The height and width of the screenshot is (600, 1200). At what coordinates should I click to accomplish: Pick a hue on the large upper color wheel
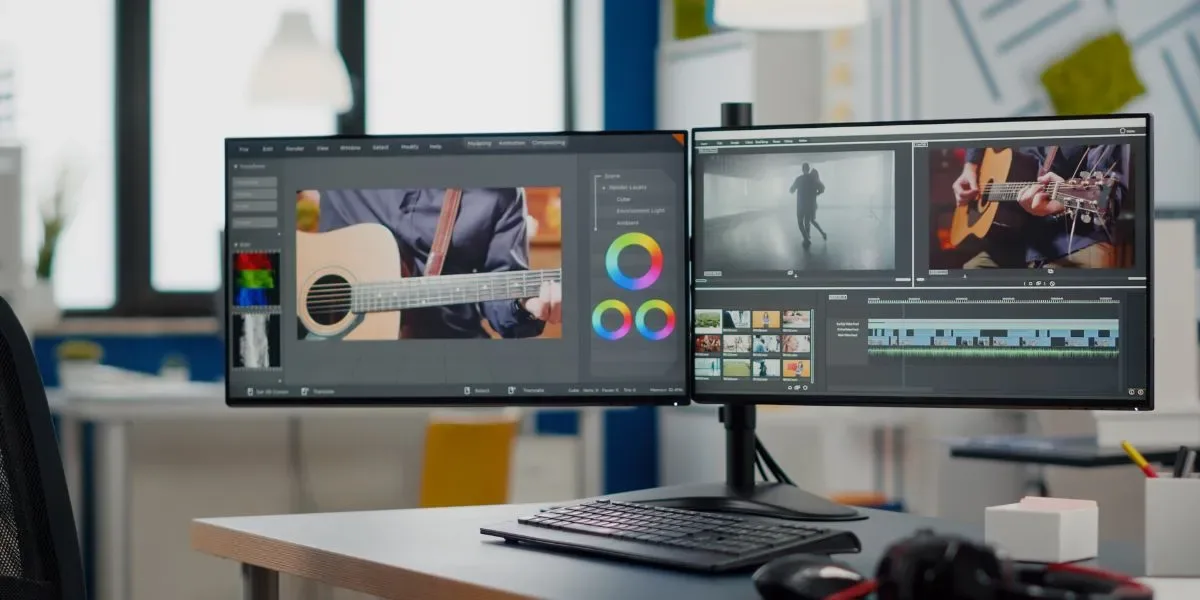[x=634, y=261]
